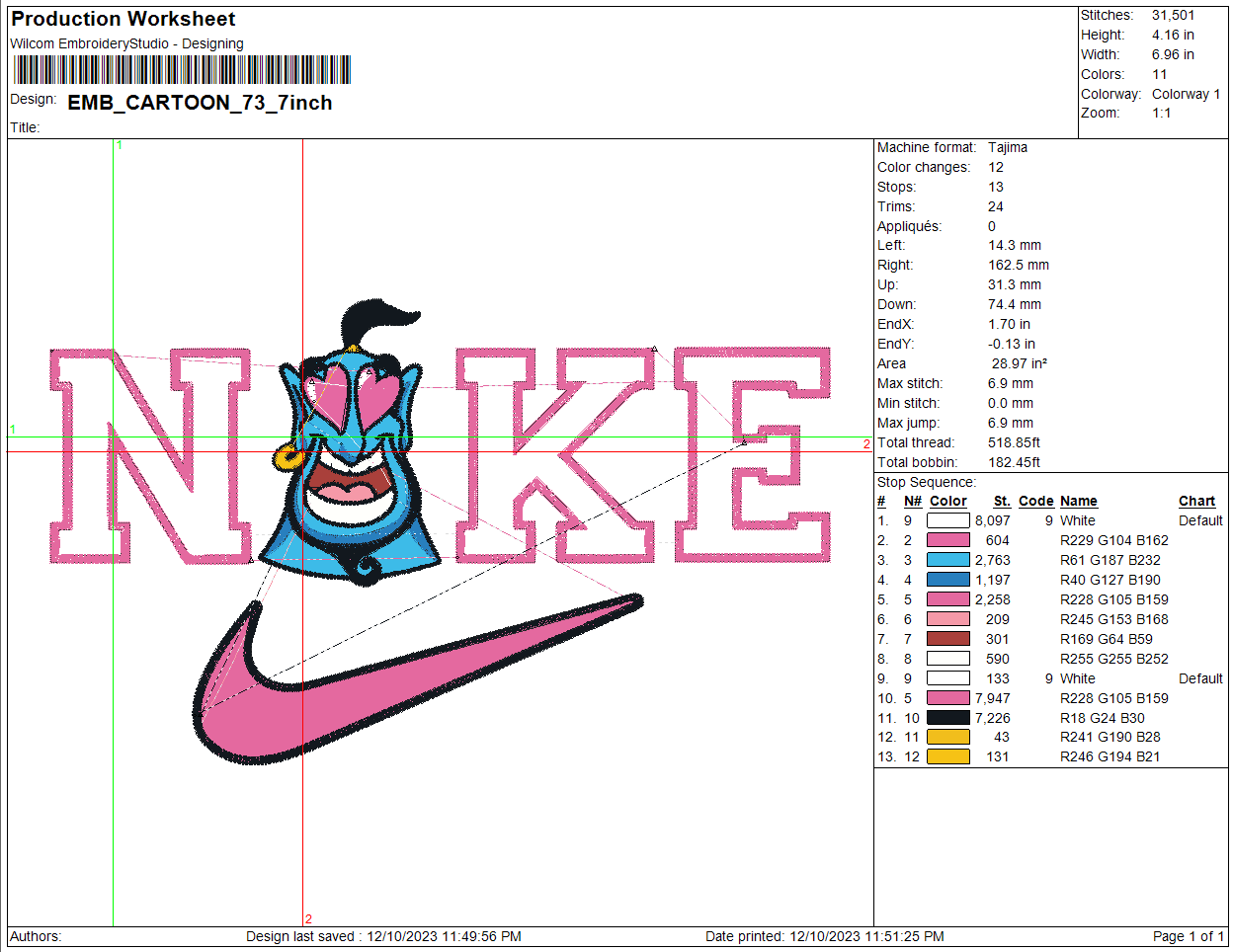Click the white swatch for stop 1

(x=948, y=520)
